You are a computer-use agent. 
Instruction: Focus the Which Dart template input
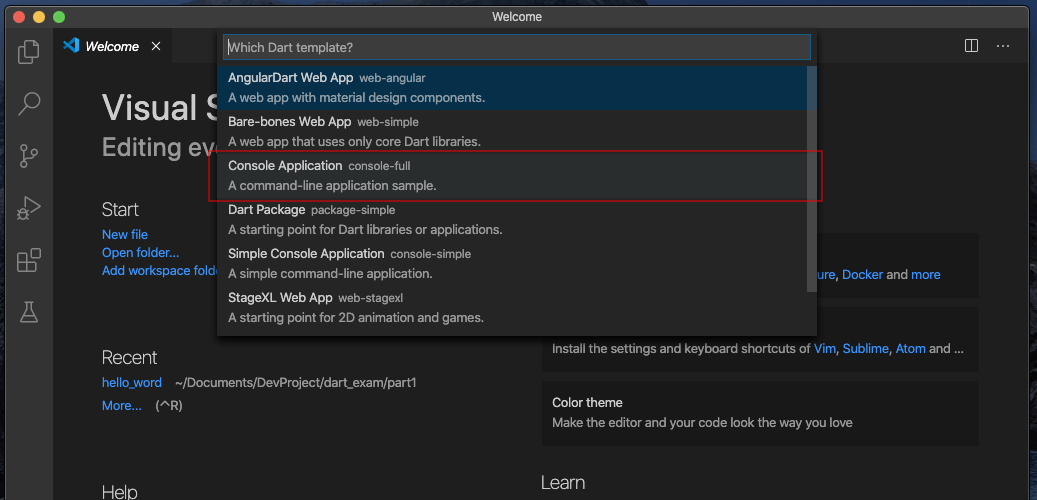(x=517, y=48)
